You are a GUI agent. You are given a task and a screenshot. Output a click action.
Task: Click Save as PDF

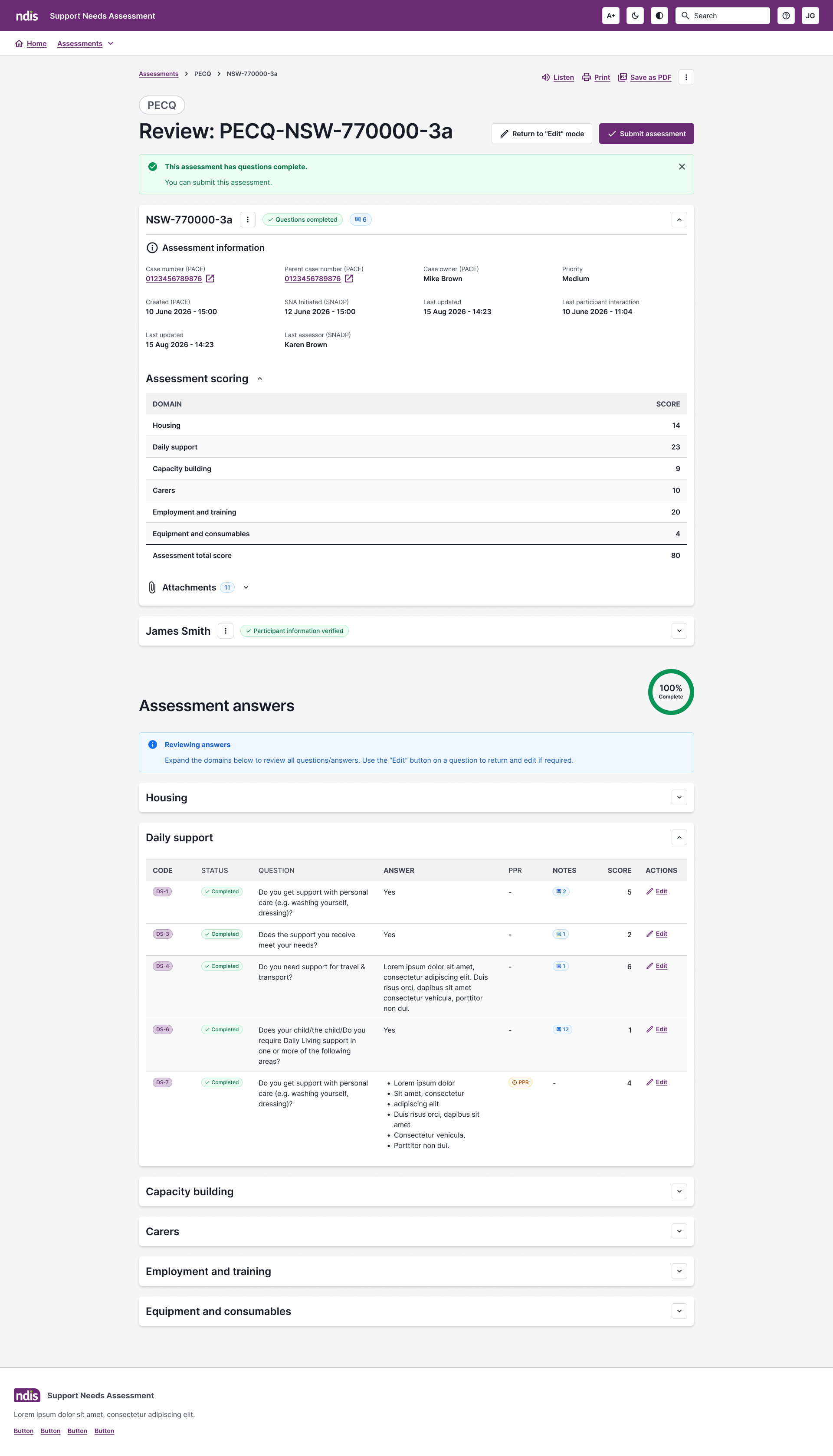tap(650, 77)
